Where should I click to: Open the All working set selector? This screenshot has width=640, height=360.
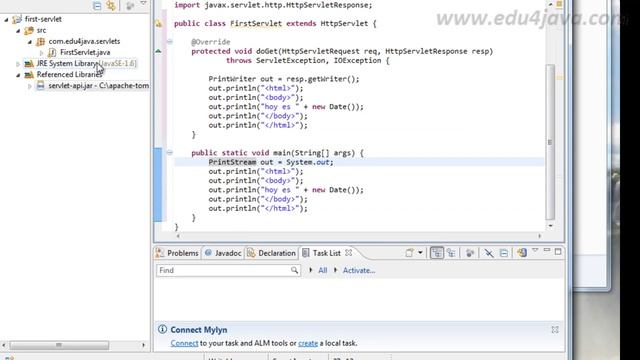tap(322, 270)
